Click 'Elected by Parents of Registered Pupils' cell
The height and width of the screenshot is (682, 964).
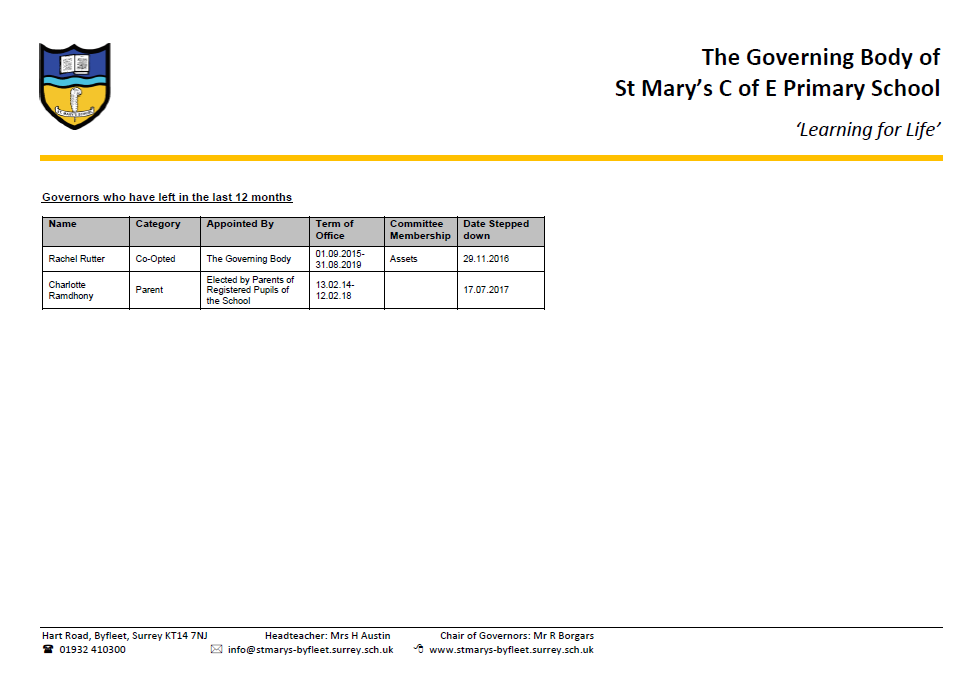click(255, 290)
